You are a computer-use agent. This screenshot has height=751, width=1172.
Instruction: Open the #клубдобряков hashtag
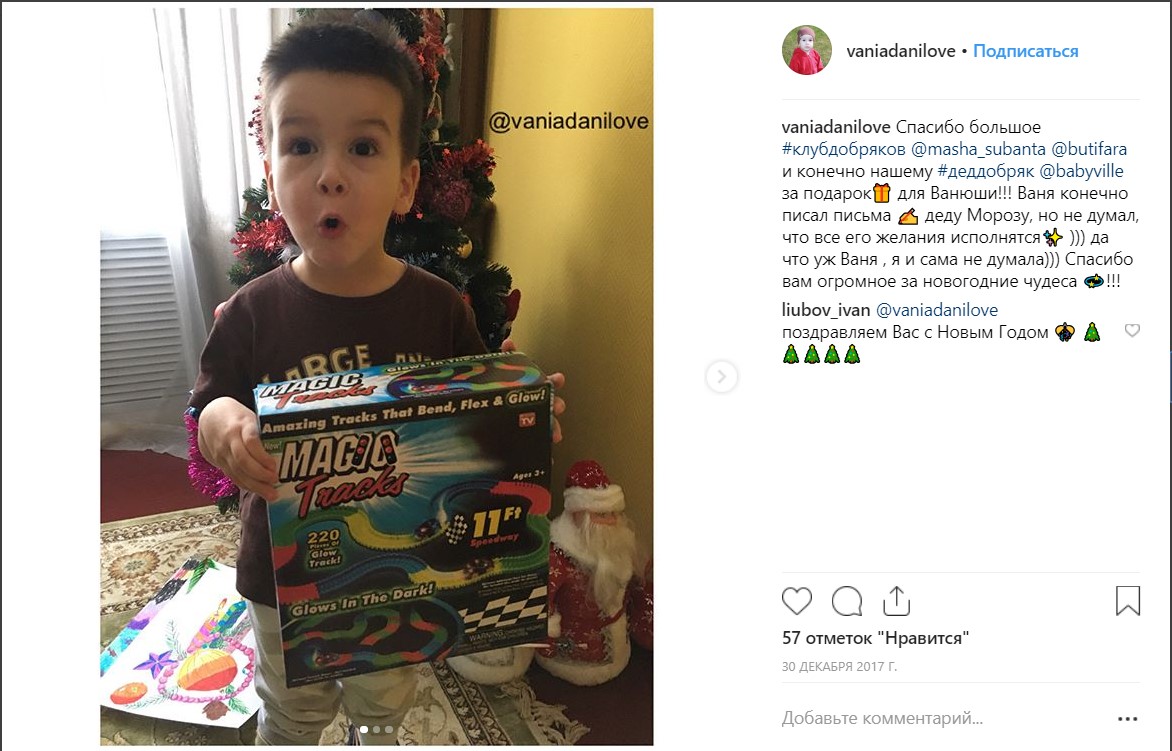coord(843,149)
